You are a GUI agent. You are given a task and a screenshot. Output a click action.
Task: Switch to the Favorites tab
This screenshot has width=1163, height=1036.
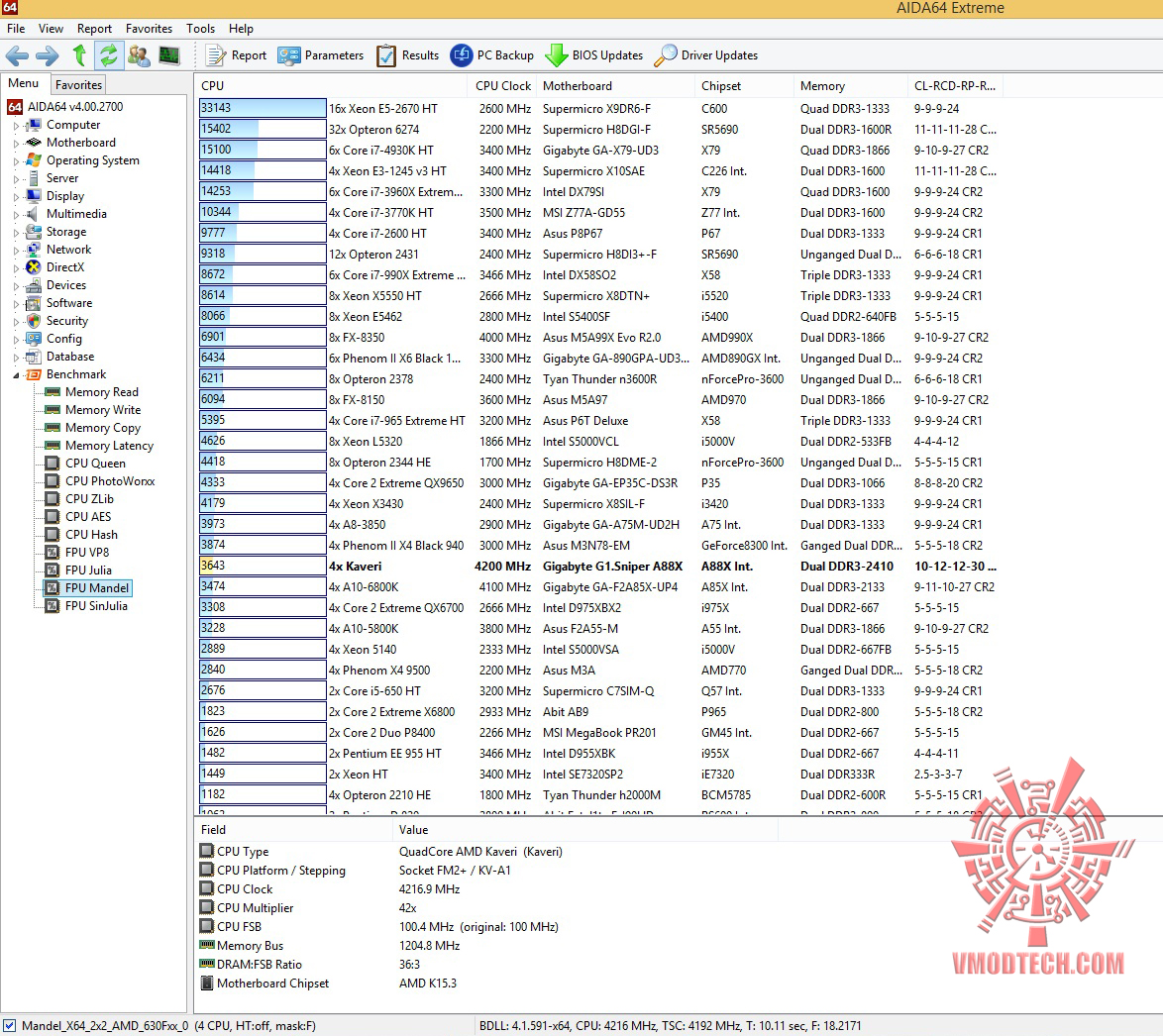[78, 84]
